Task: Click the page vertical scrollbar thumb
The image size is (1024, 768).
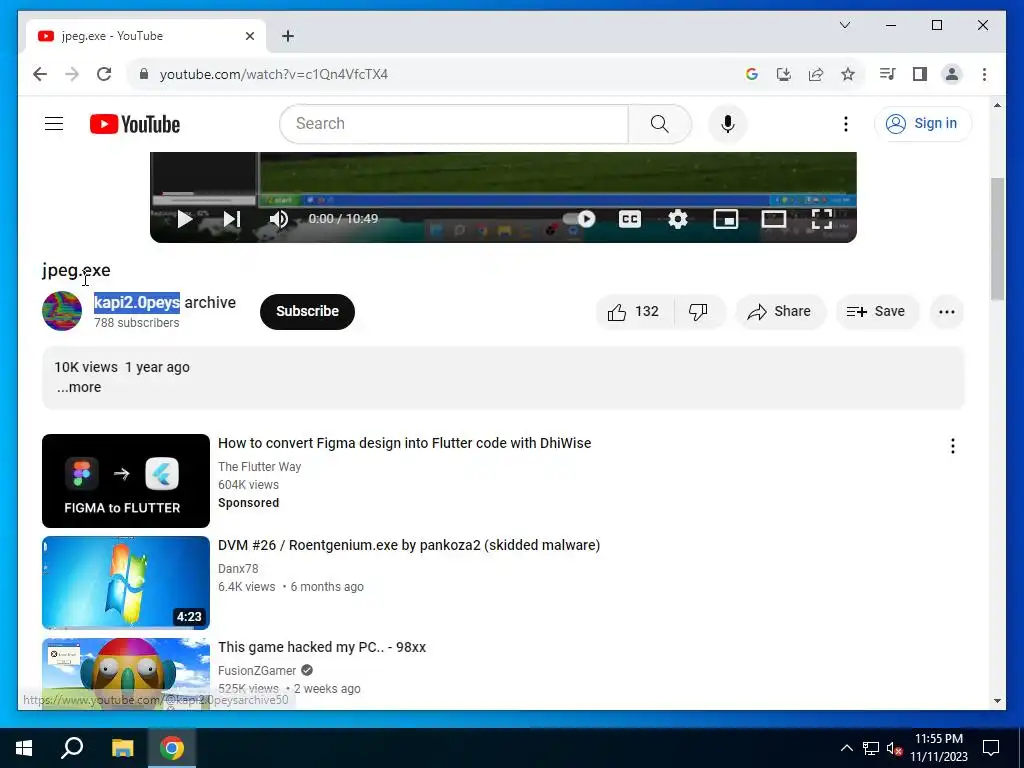Action: (997, 238)
